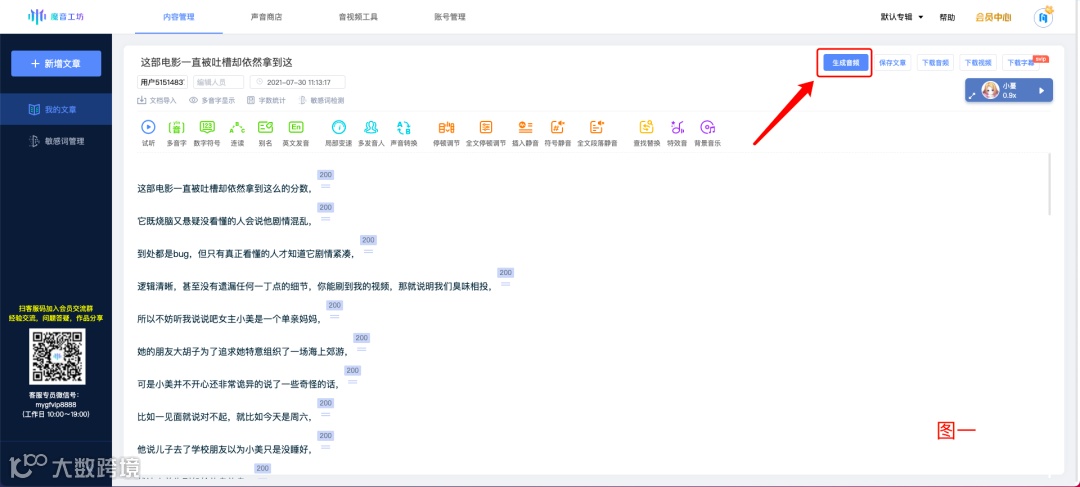Open the 声音商店 tab
Viewport: 1080px width, 487px height.
267,17
